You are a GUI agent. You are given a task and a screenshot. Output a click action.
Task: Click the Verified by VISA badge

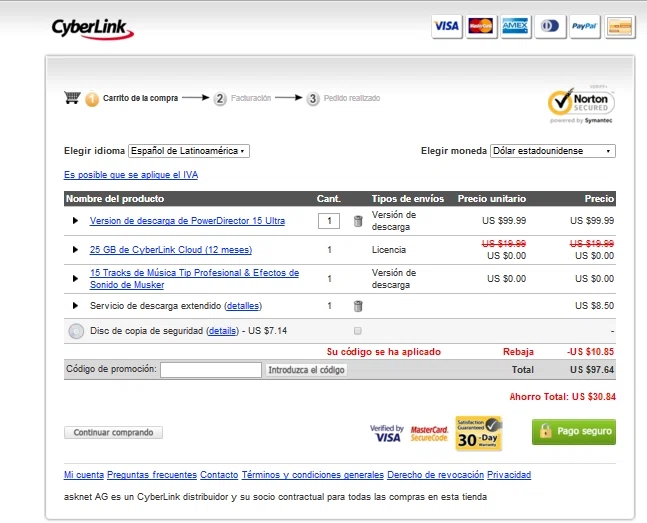point(386,433)
